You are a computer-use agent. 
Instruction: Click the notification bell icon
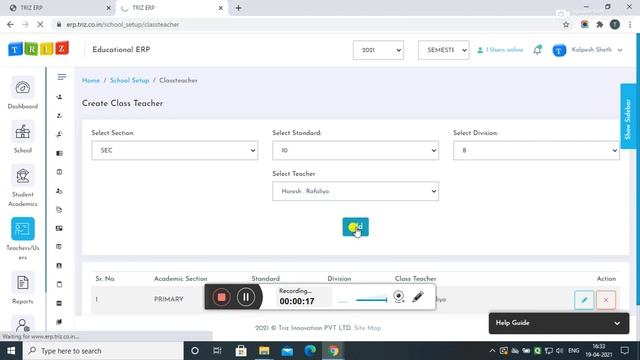tap(538, 50)
